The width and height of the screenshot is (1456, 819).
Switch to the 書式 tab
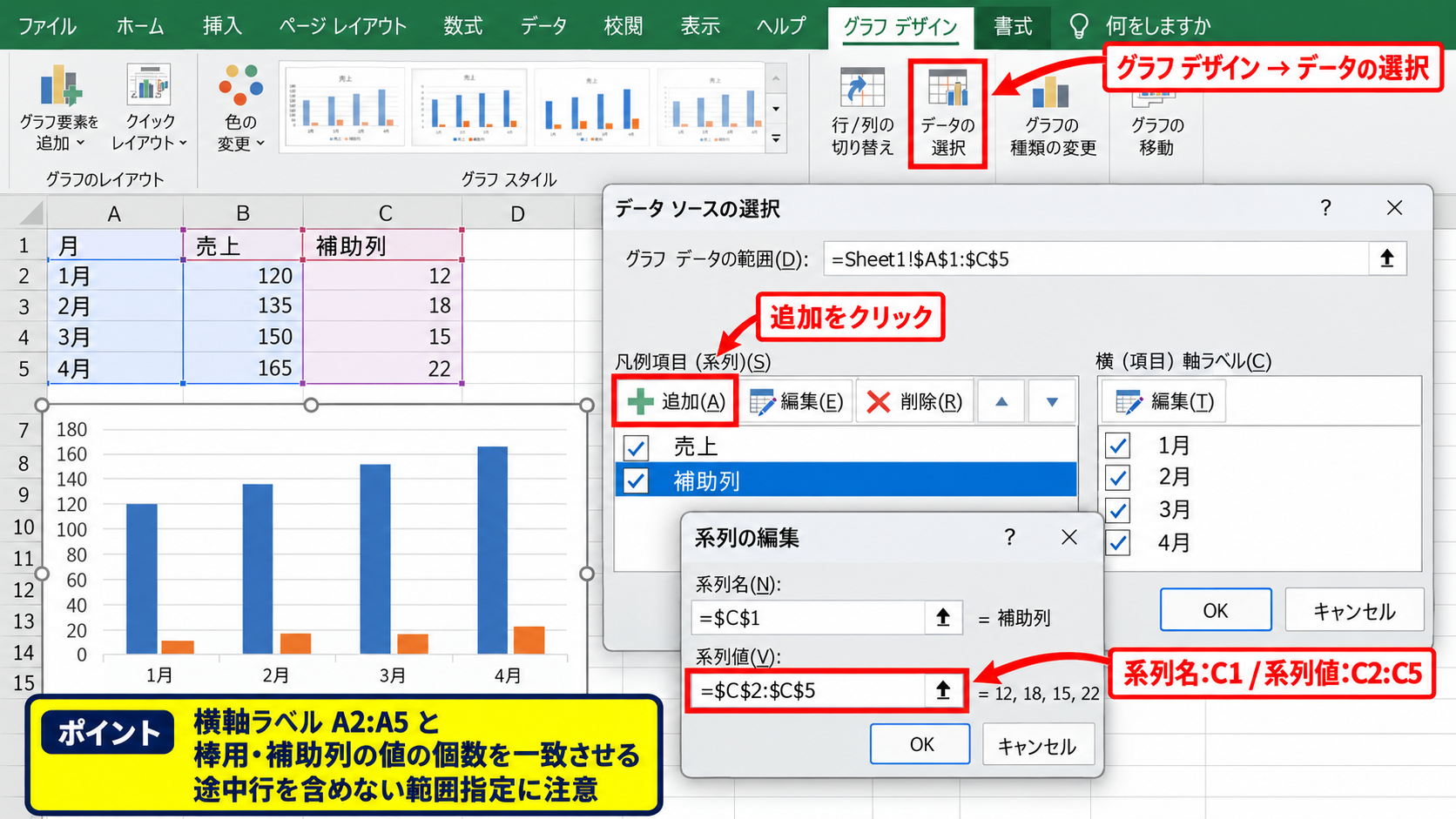click(1013, 26)
